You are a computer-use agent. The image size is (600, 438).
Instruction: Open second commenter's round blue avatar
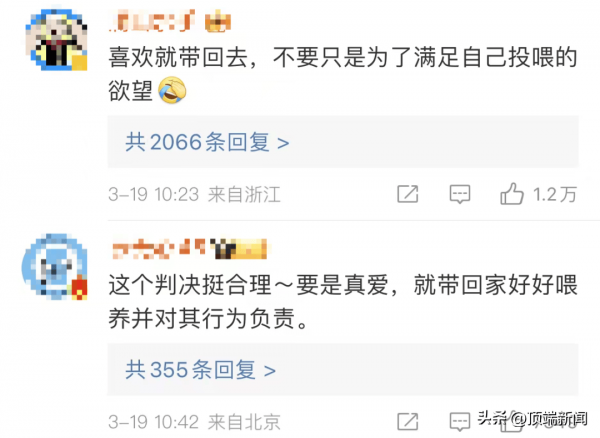pyautogui.click(x=55, y=266)
